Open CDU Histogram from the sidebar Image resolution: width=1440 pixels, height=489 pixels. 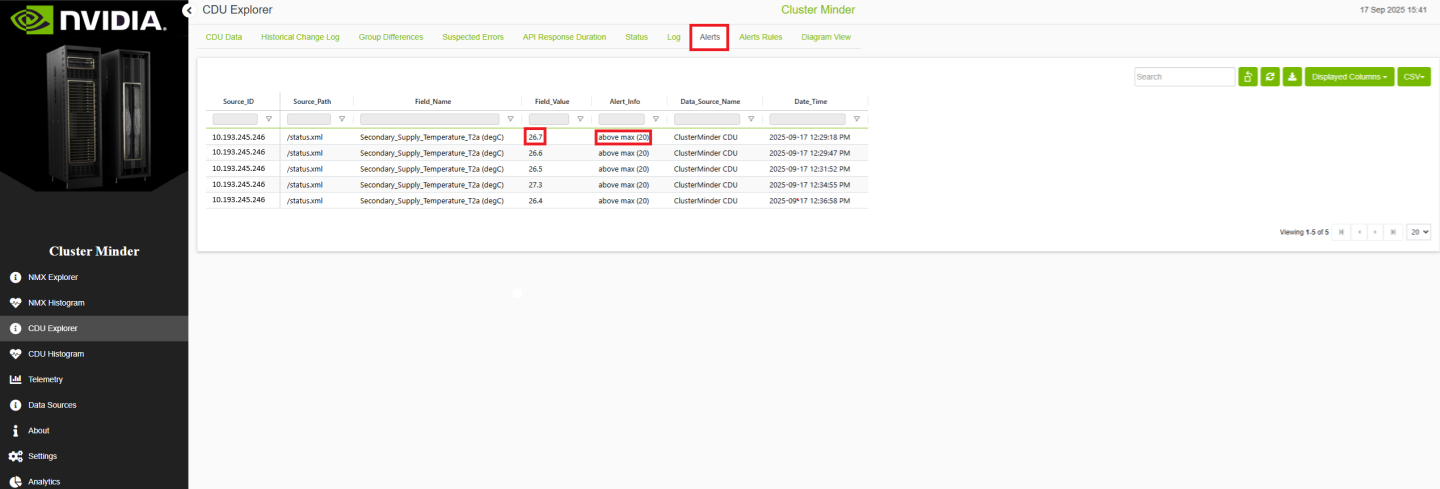[56, 354]
